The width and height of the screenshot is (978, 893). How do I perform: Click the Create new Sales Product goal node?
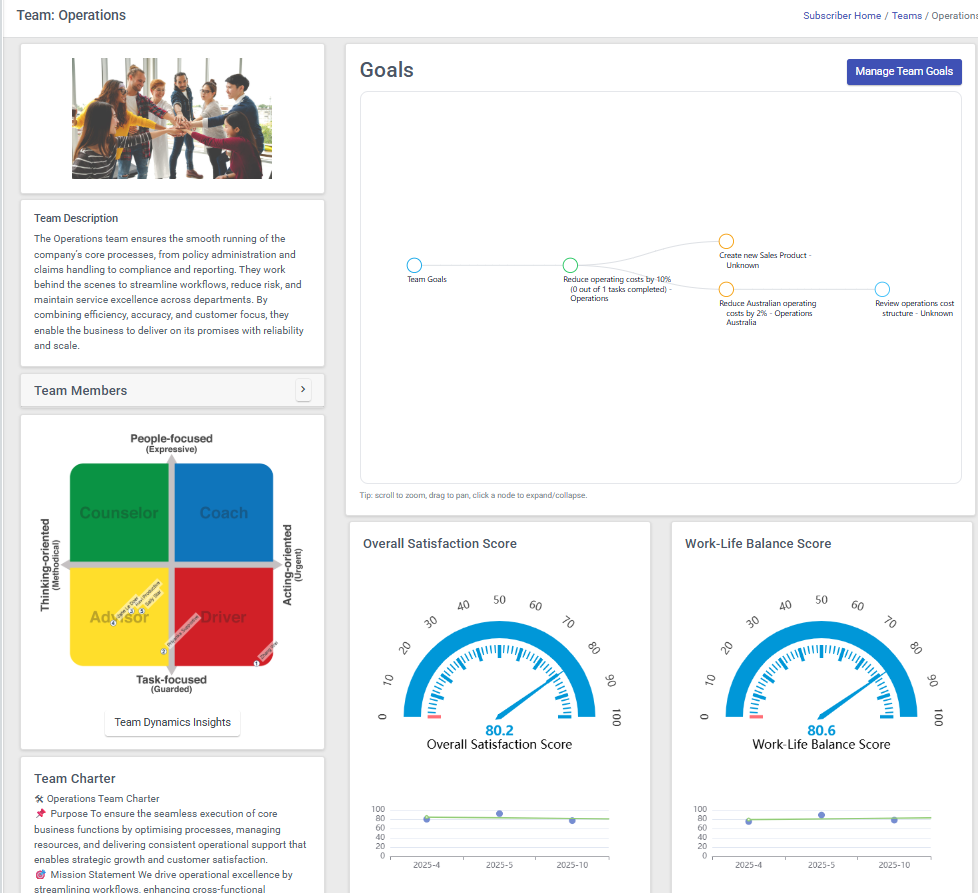point(726,241)
